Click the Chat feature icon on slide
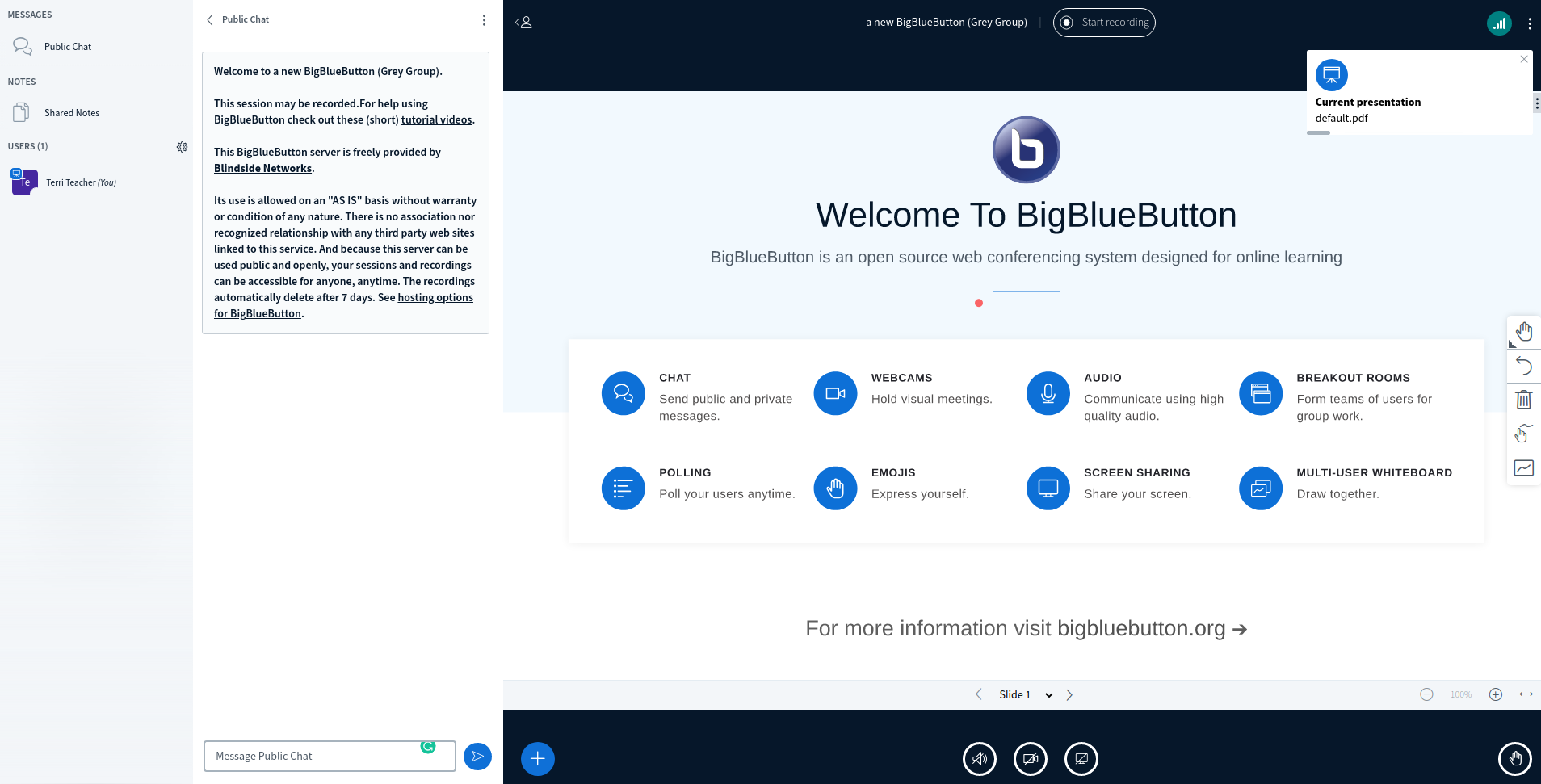 (624, 393)
